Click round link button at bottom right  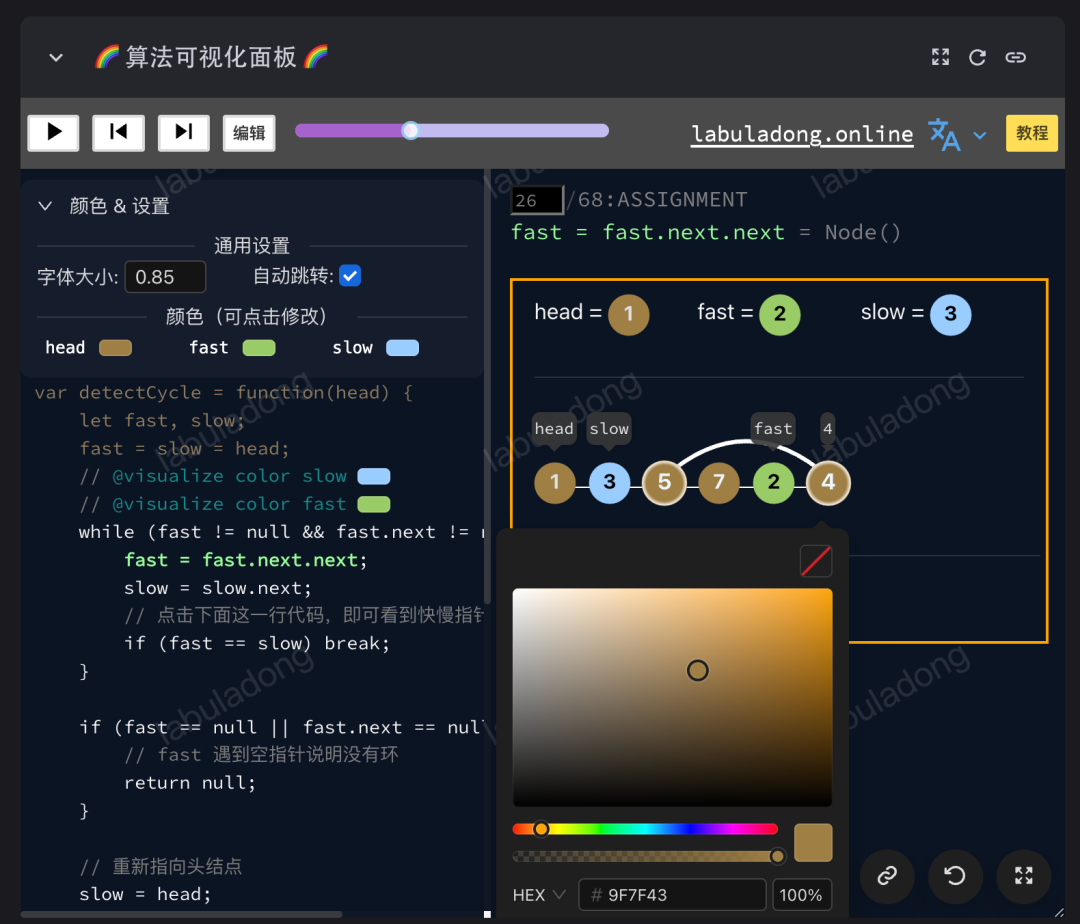886,876
